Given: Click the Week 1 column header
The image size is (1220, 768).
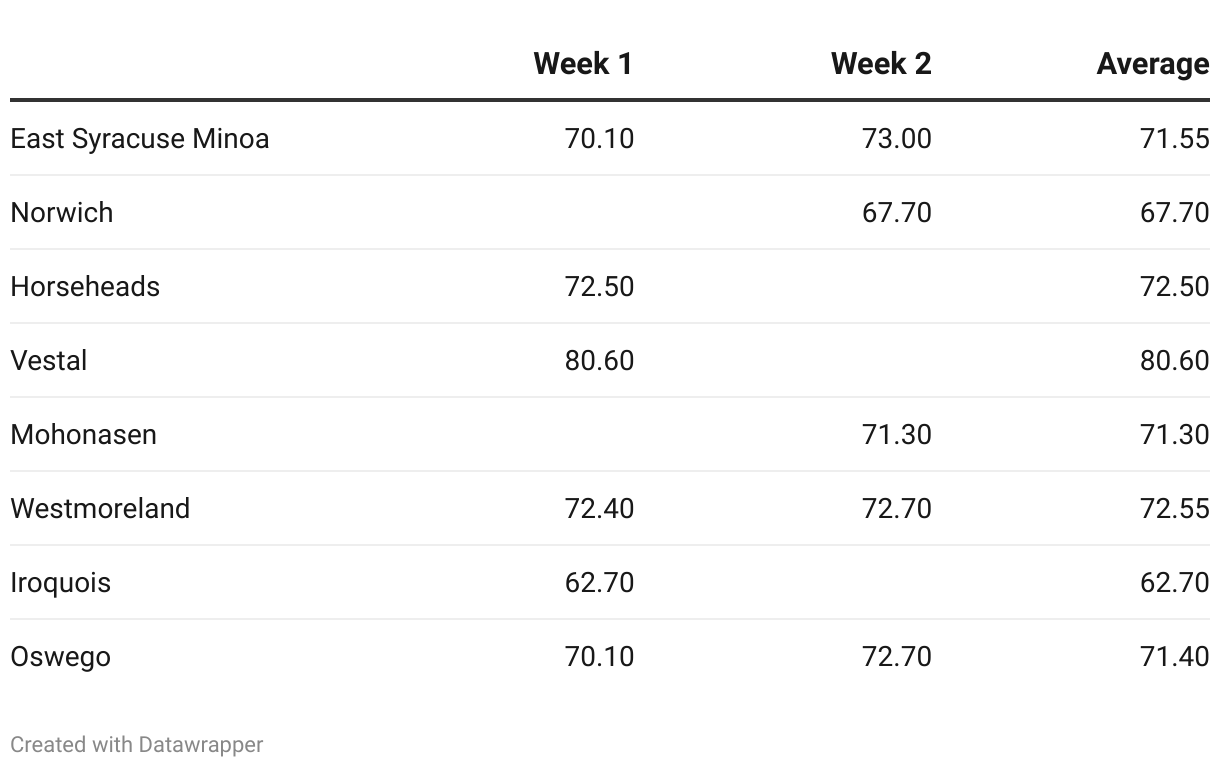Looking at the screenshot, I should (x=583, y=64).
